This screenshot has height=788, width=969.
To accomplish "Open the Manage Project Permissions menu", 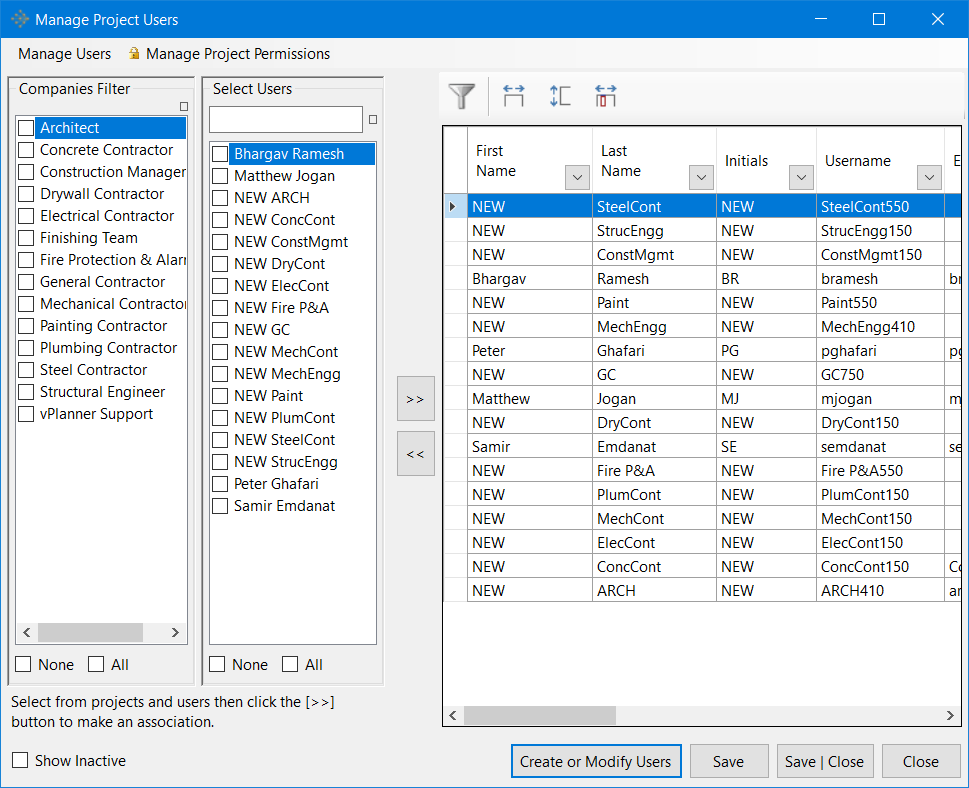I will click(238, 54).
